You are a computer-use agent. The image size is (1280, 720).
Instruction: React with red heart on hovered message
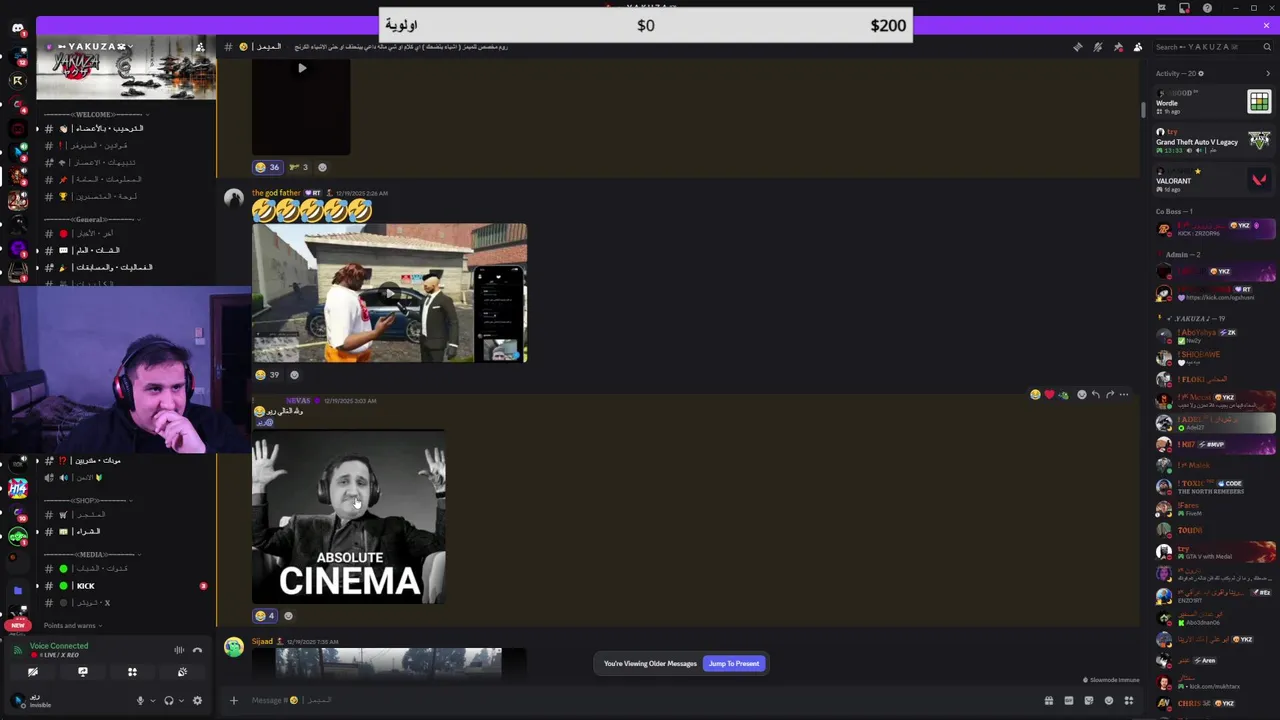pyautogui.click(x=1049, y=395)
